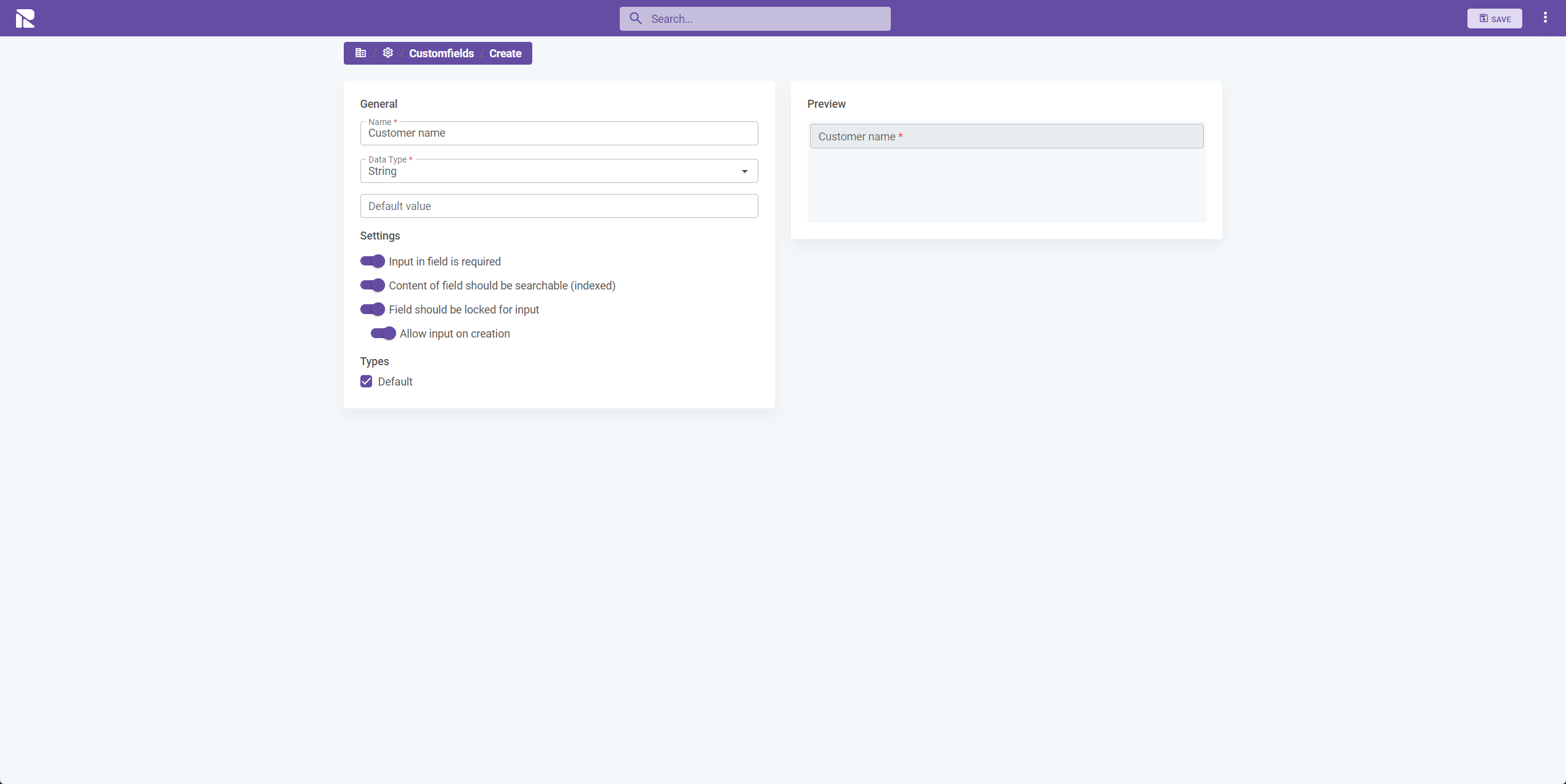
Task: Uncheck the Default type checkbox
Action: pos(367,381)
